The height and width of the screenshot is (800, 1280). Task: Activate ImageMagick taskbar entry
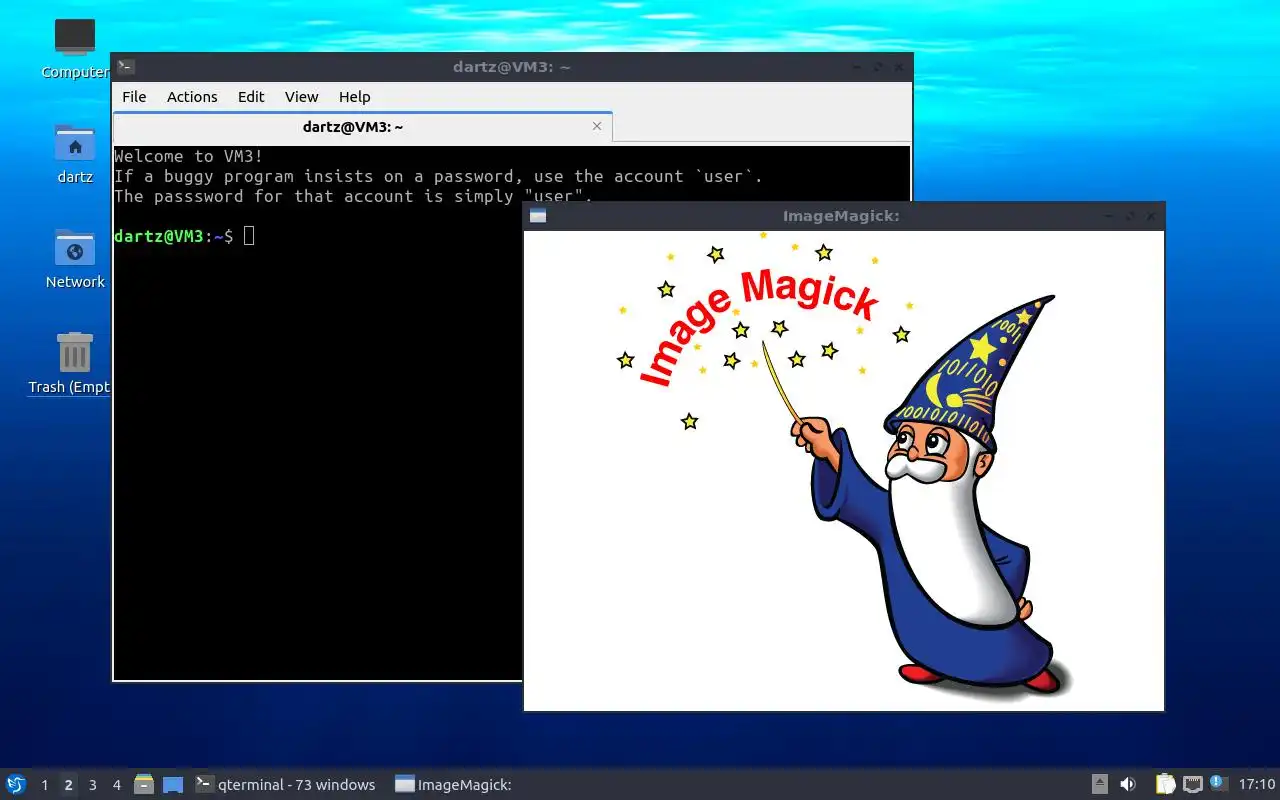pos(454,784)
